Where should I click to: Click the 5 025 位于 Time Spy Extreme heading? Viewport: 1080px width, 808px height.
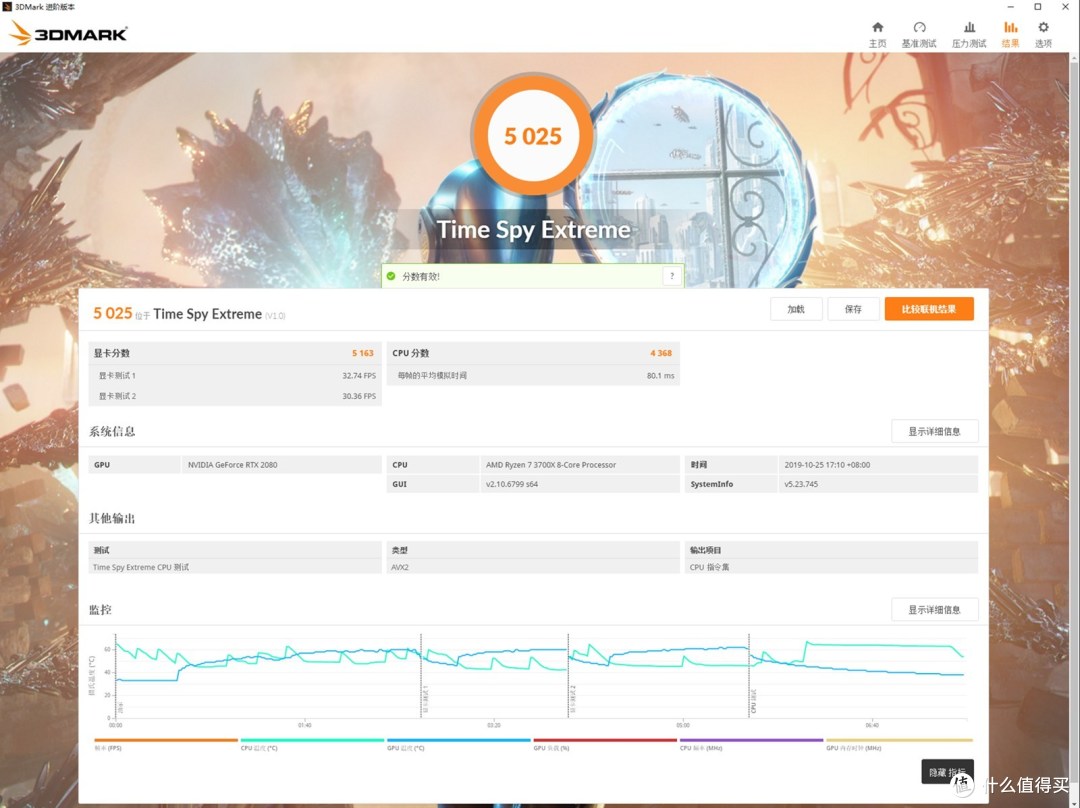click(189, 313)
